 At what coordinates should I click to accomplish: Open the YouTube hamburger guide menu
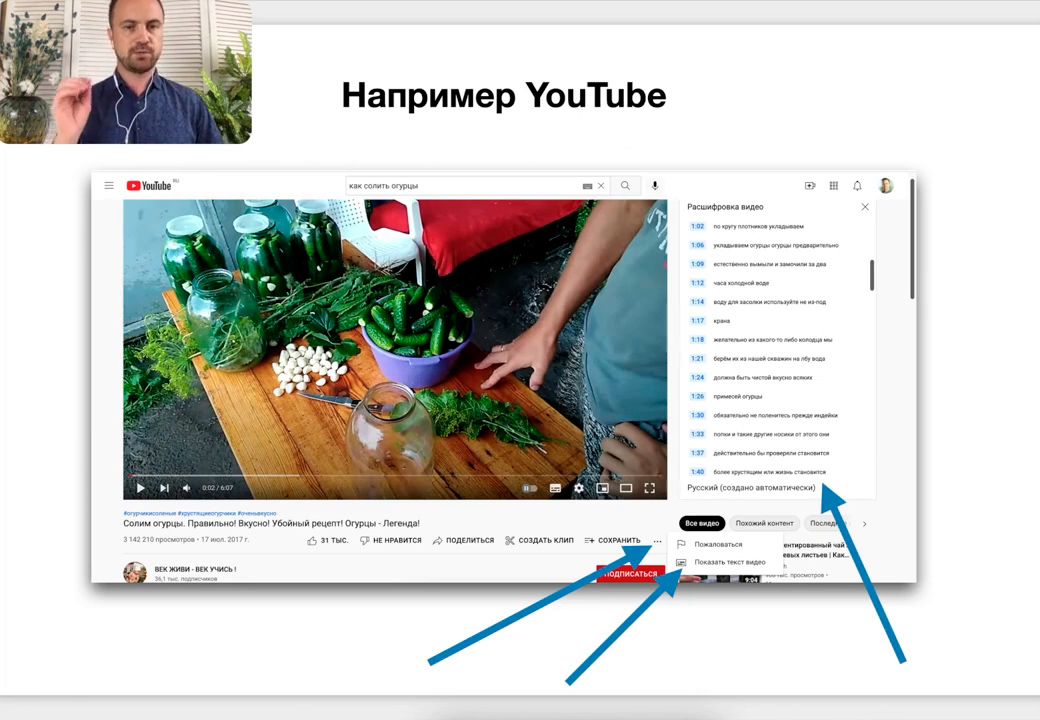pos(109,186)
